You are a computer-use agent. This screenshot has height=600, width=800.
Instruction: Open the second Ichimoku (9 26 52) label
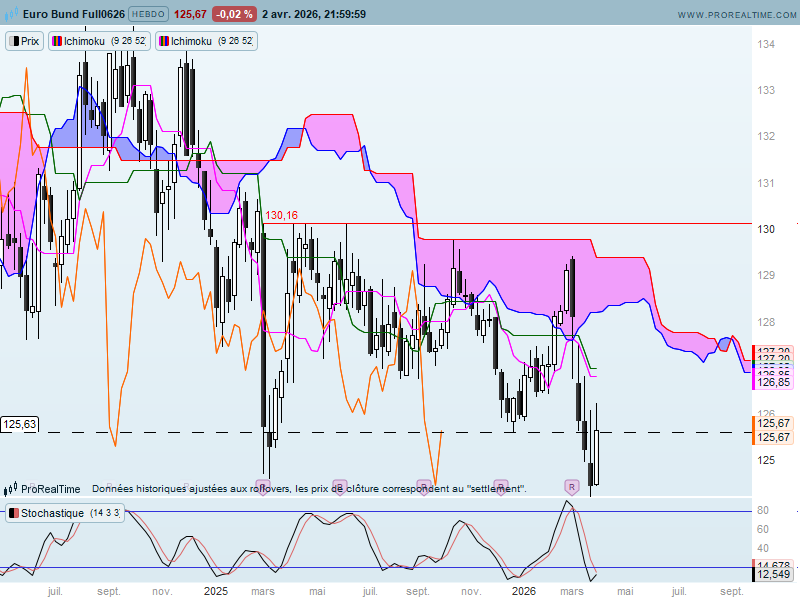tap(213, 41)
